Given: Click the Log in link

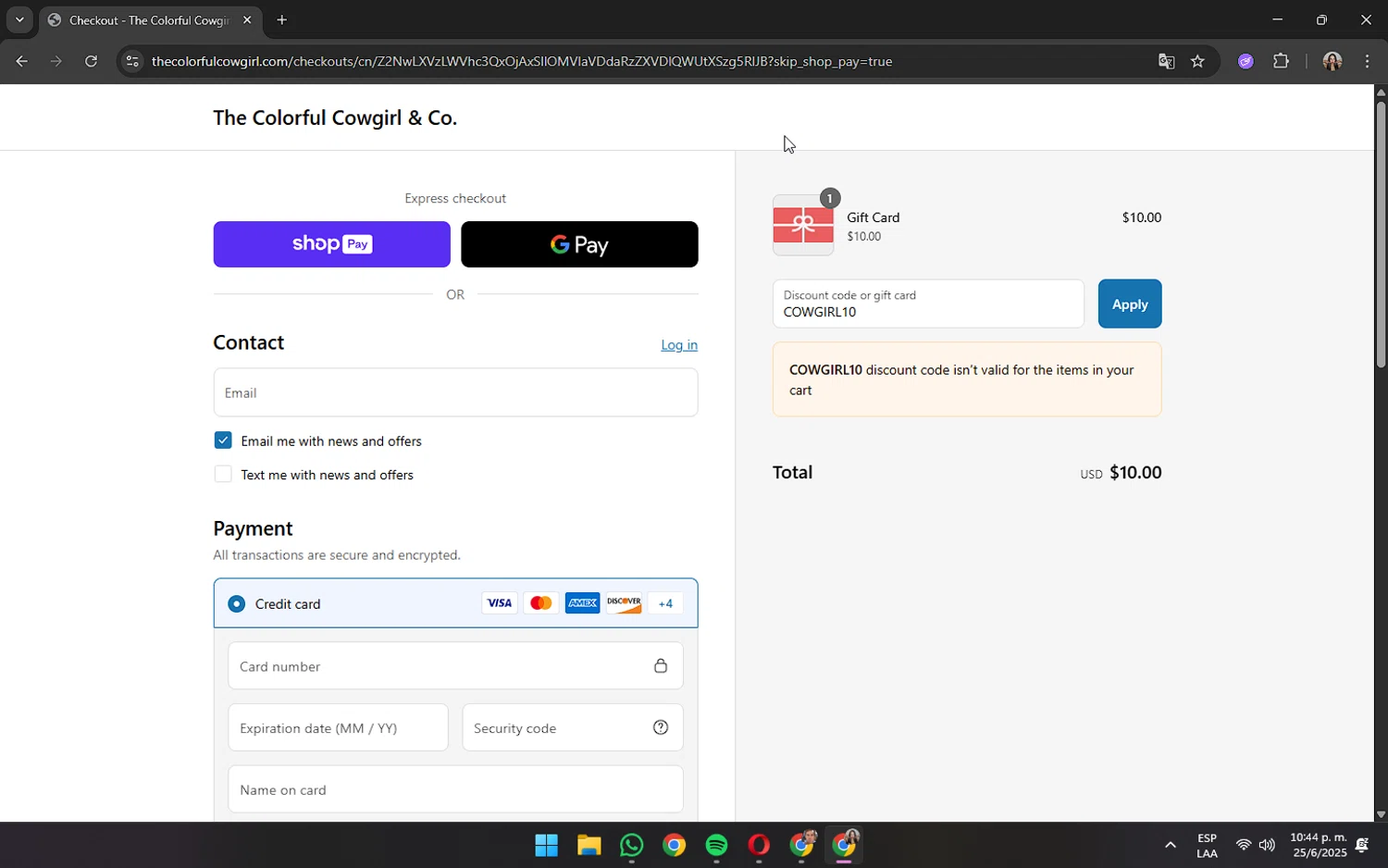Looking at the screenshot, I should 679,344.
